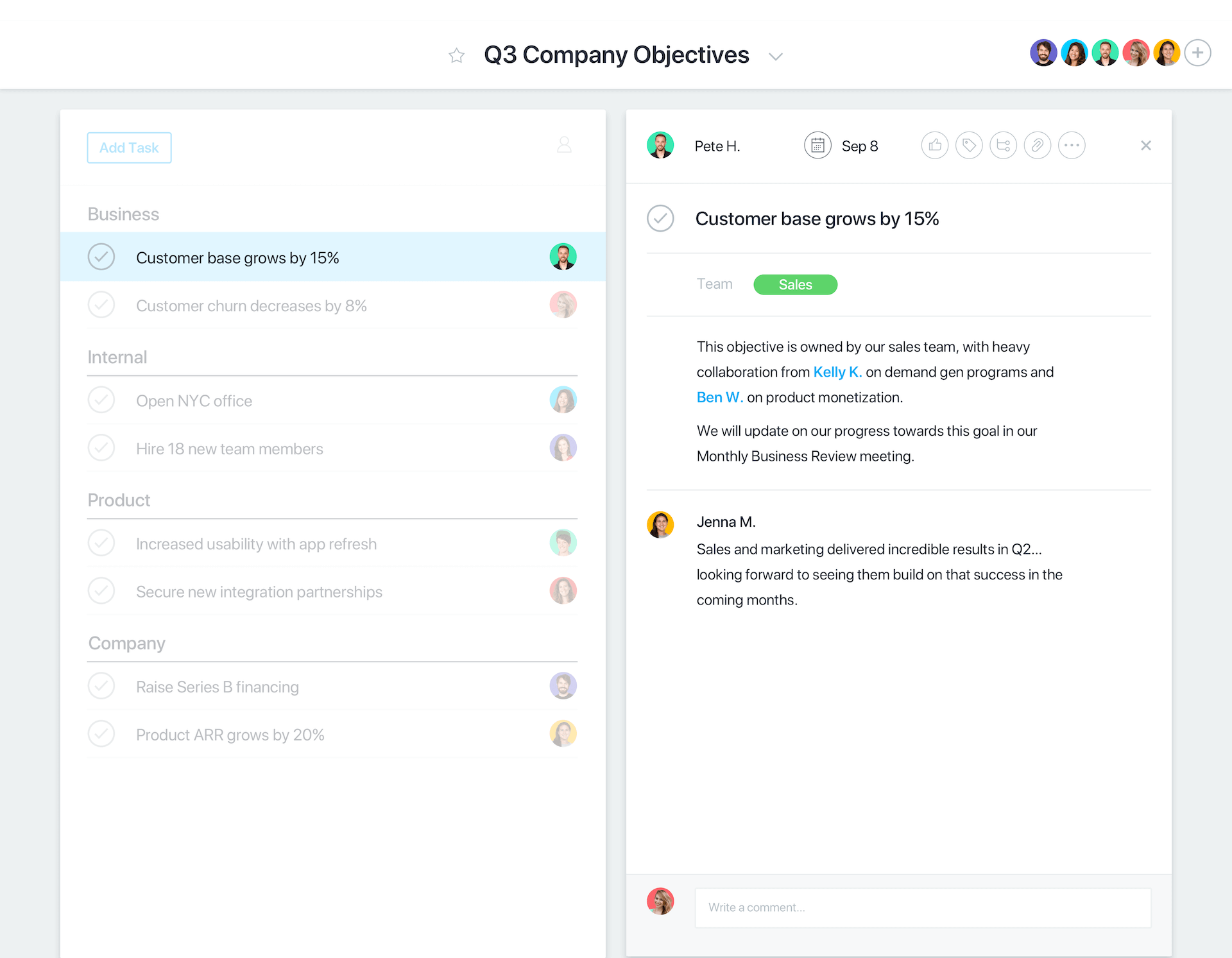Click the calendar due date icon
This screenshot has height=958, width=1232.
coord(817,146)
